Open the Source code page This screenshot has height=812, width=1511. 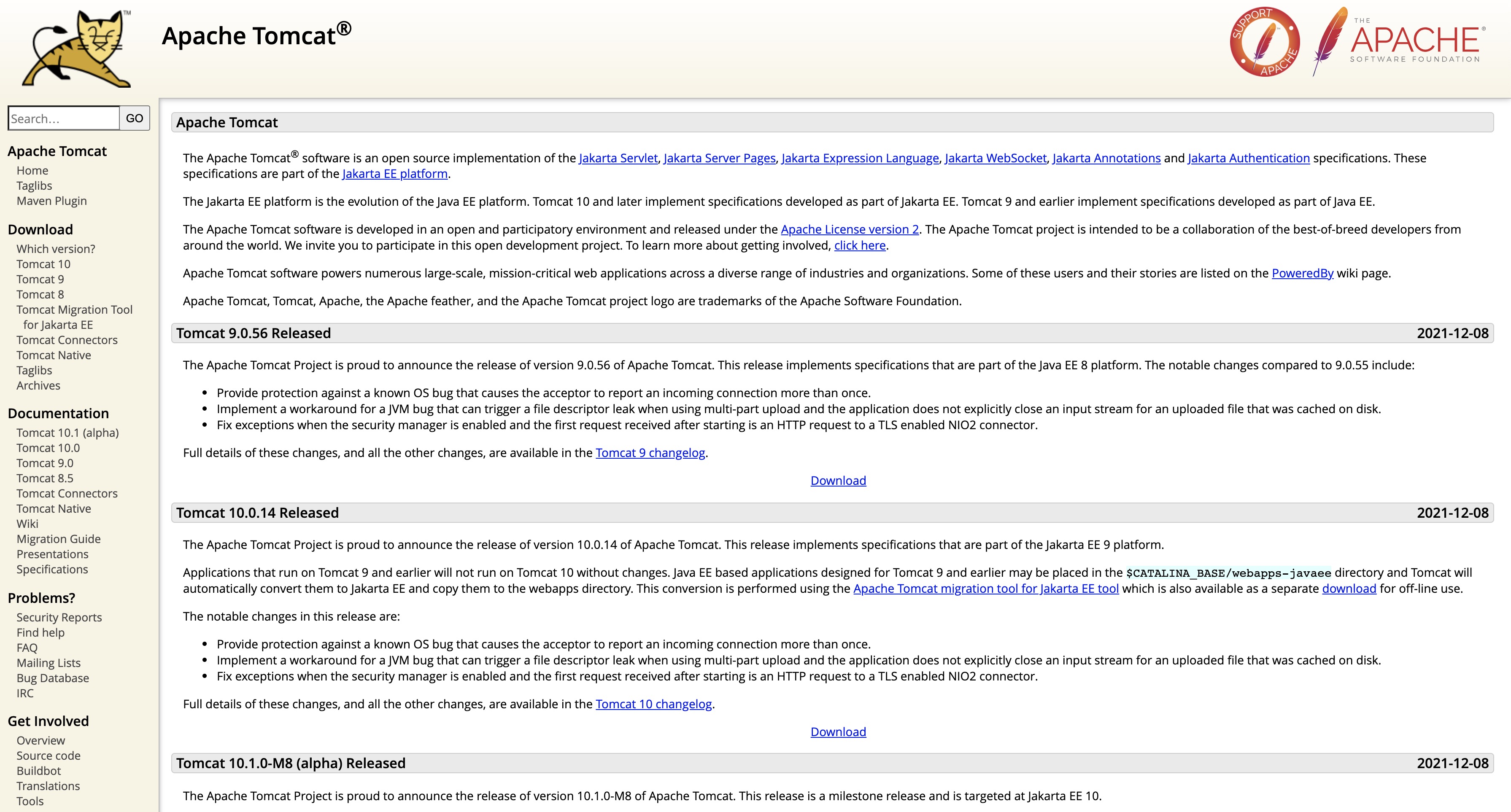[x=49, y=756]
